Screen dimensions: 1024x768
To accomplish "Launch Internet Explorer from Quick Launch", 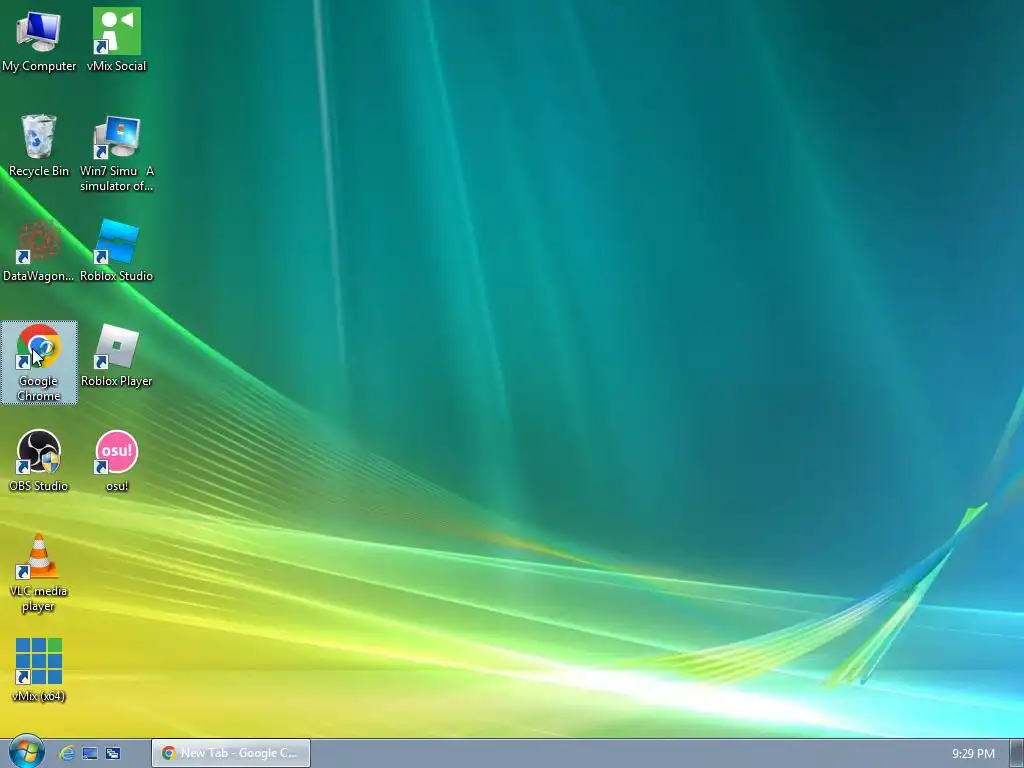I will (67, 753).
